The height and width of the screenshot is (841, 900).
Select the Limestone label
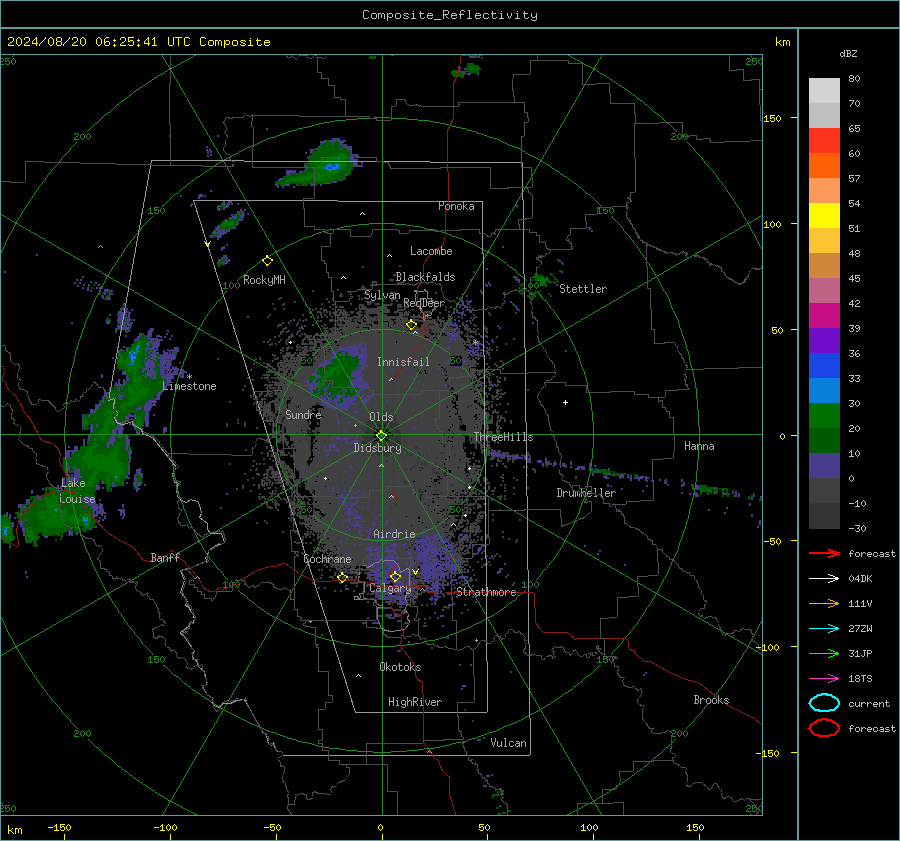[x=189, y=386]
